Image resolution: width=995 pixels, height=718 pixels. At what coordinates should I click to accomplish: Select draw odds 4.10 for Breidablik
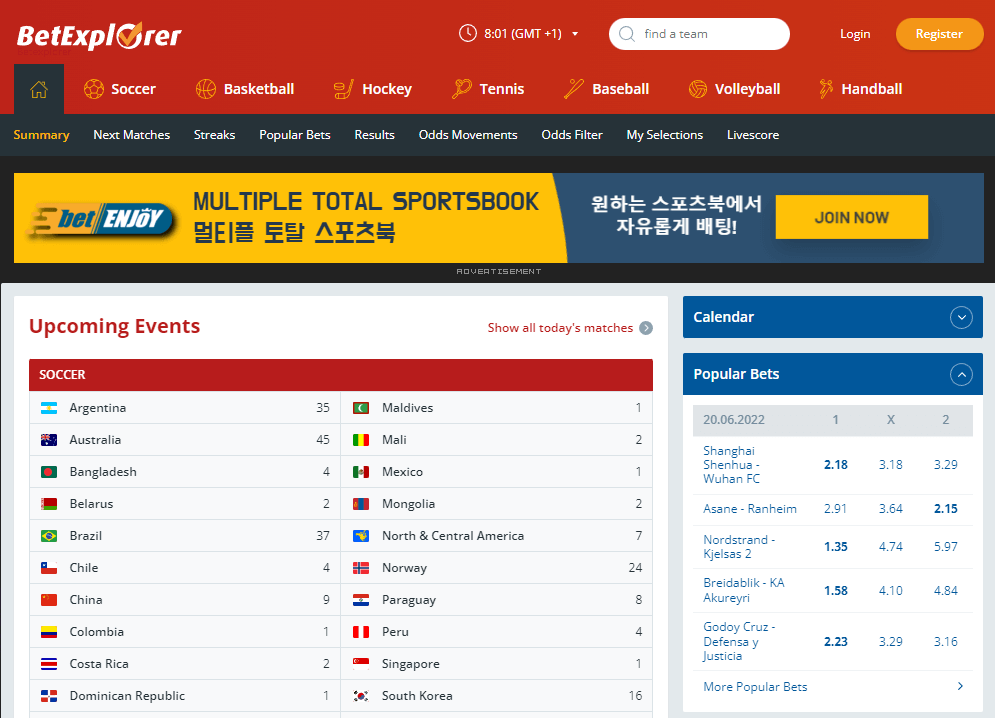tap(890, 590)
